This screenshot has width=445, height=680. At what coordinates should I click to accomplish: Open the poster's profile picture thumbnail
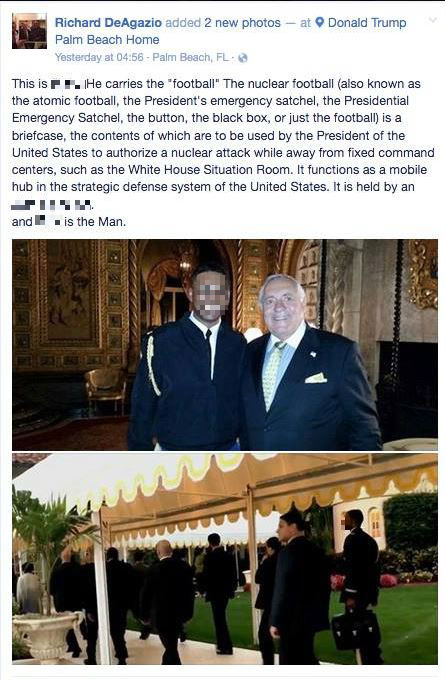coord(29,31)
